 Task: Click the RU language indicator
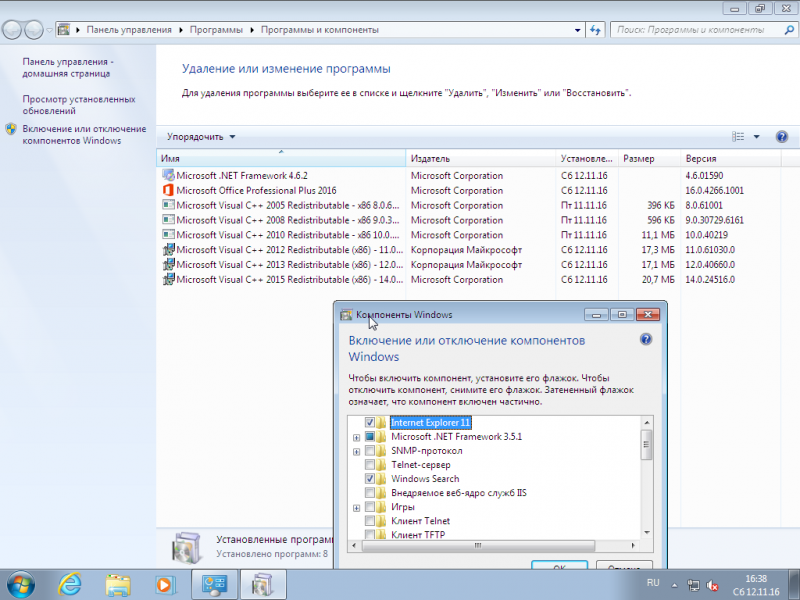[x=653, y=583]
